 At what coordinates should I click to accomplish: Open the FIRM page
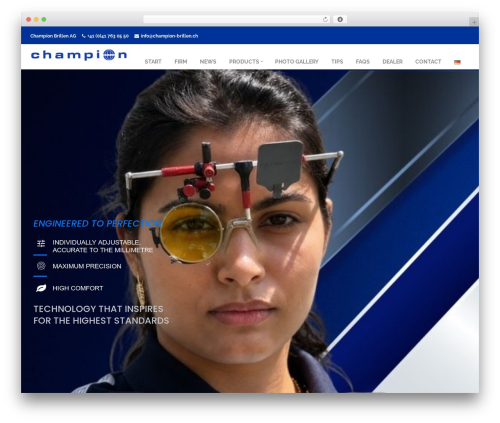click(x=181, y=62)
